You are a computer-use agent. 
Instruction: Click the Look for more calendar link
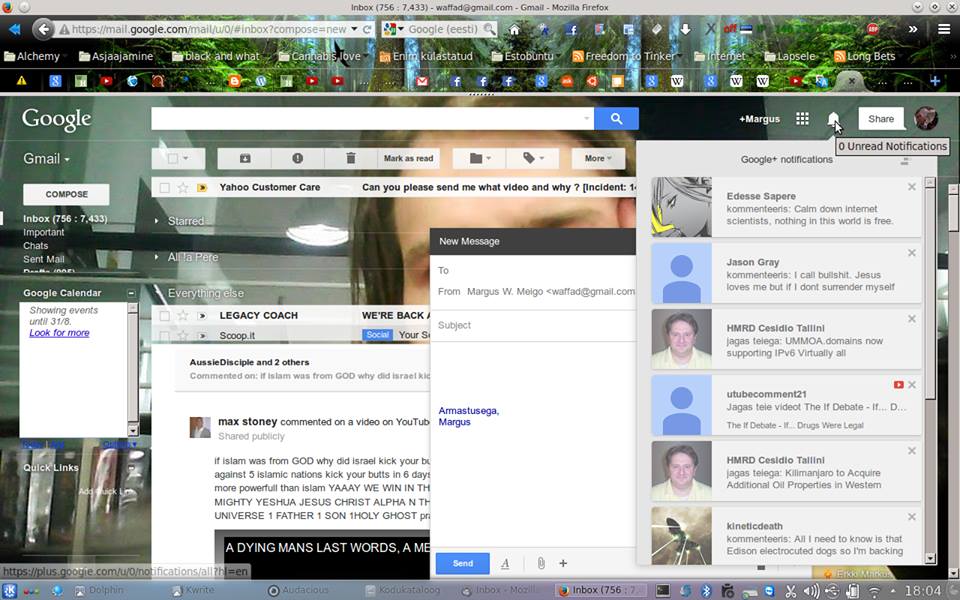click(x=59, y=332)
